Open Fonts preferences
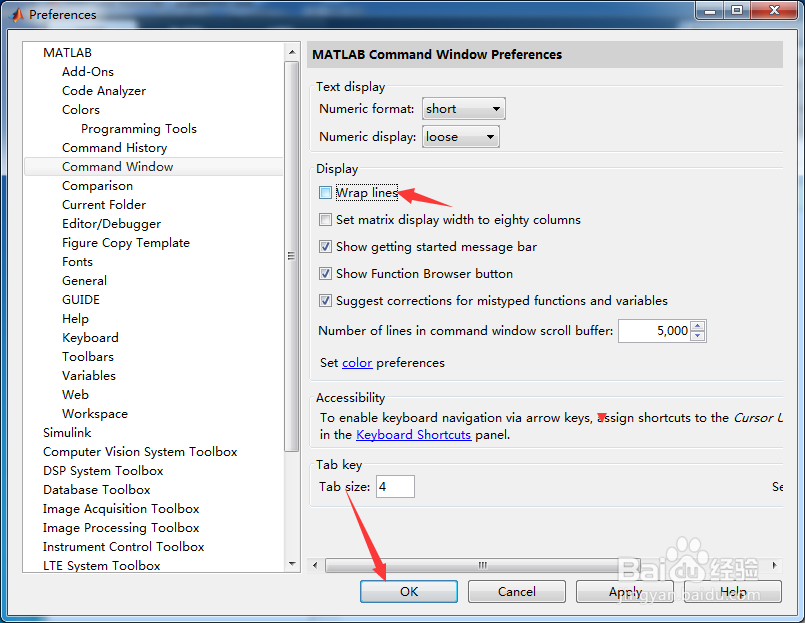The height and width of the screenshot is (623, 805). (77, 262)
